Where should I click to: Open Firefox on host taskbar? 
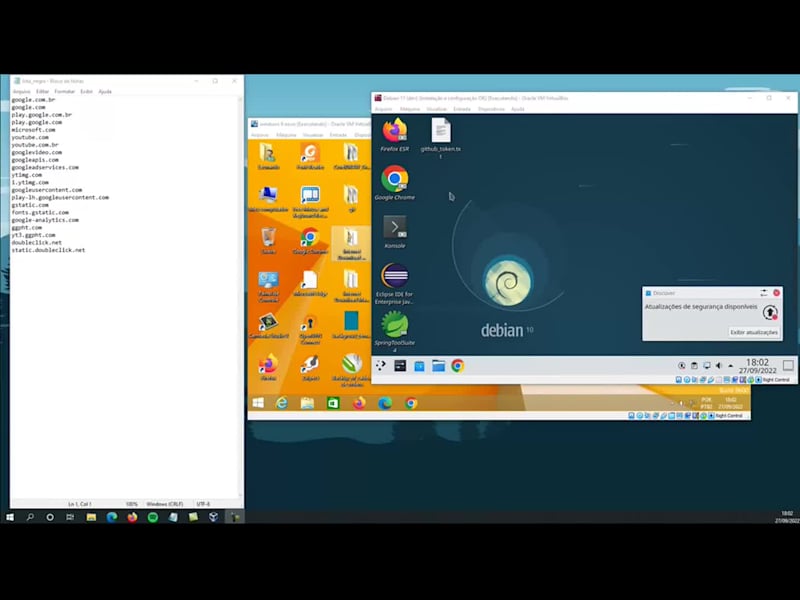tap(132, 517)
